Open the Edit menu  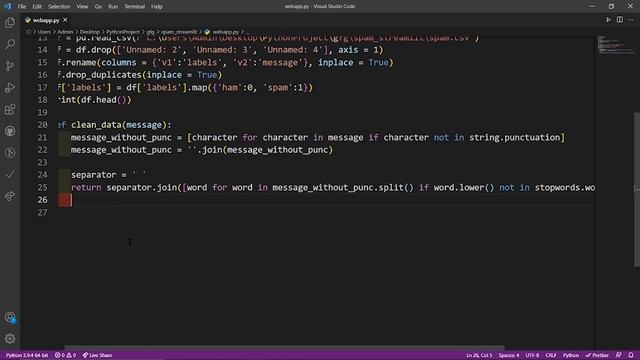tap(37, 7)
